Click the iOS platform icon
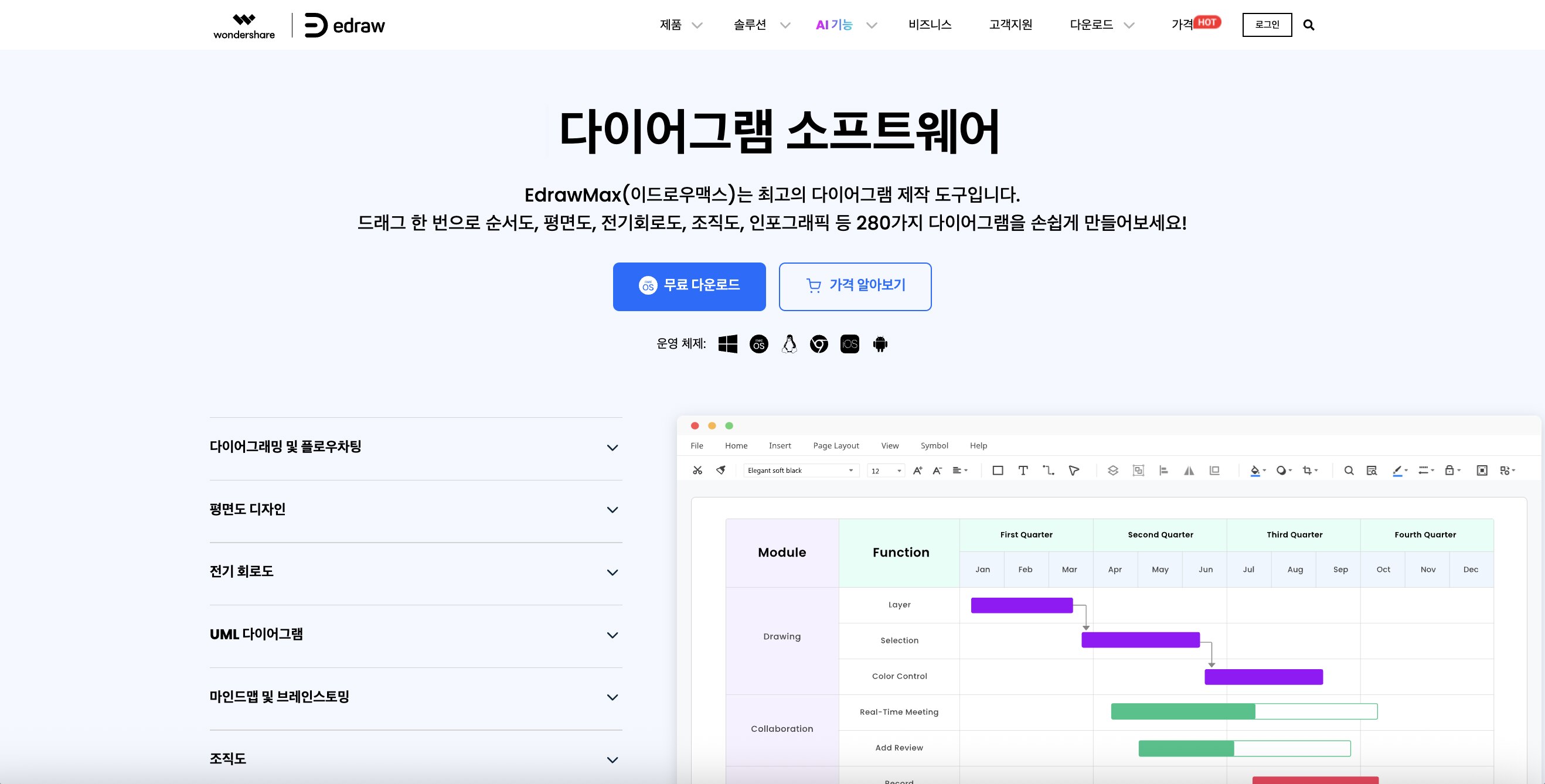Image resolution: width=1545 pixels, height=784 pixels. 849,344
